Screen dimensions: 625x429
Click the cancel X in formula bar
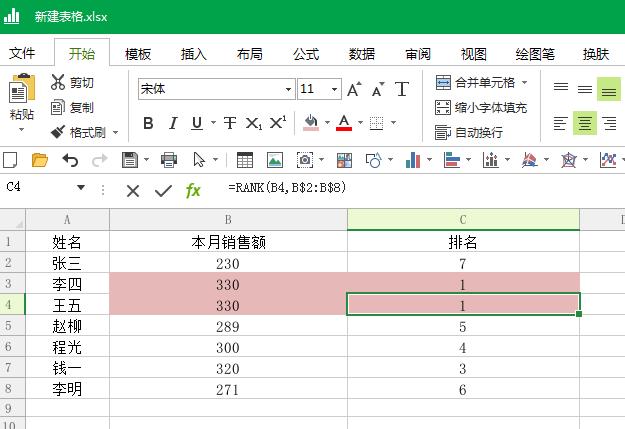click(x=133, y=191)
